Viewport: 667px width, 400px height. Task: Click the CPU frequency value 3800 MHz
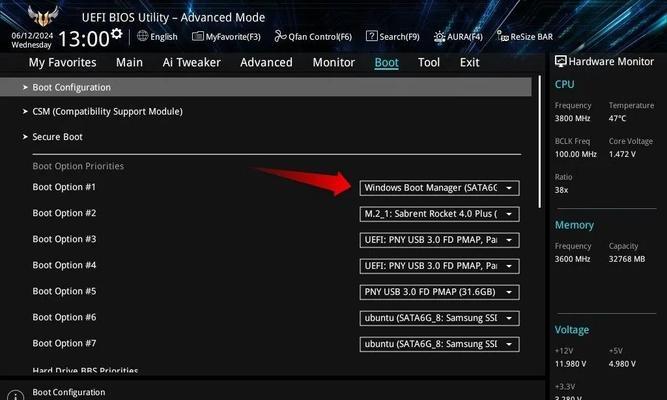point(572,118)
